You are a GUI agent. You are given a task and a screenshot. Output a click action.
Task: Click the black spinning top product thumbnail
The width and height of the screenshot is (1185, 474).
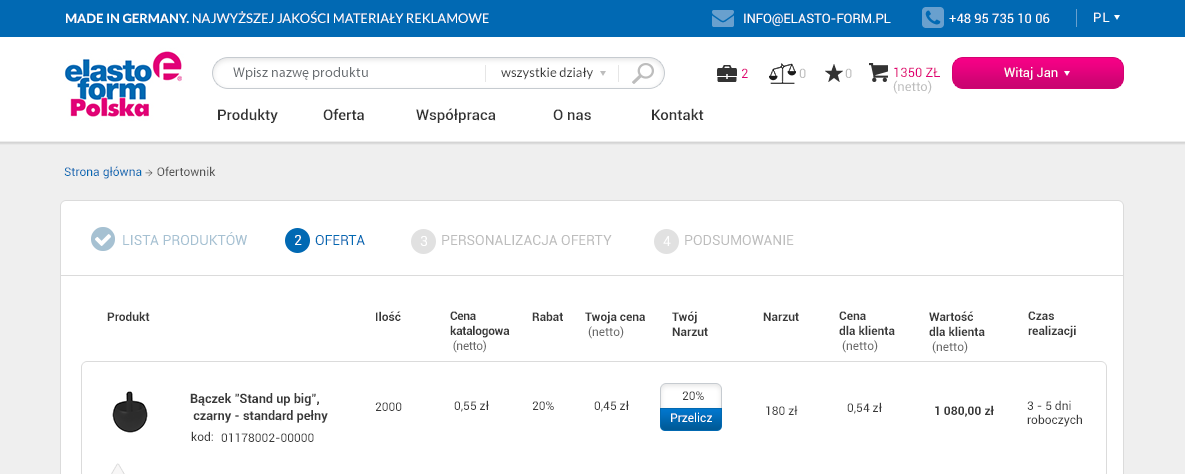pyautogui.click(x=130, y=412)
